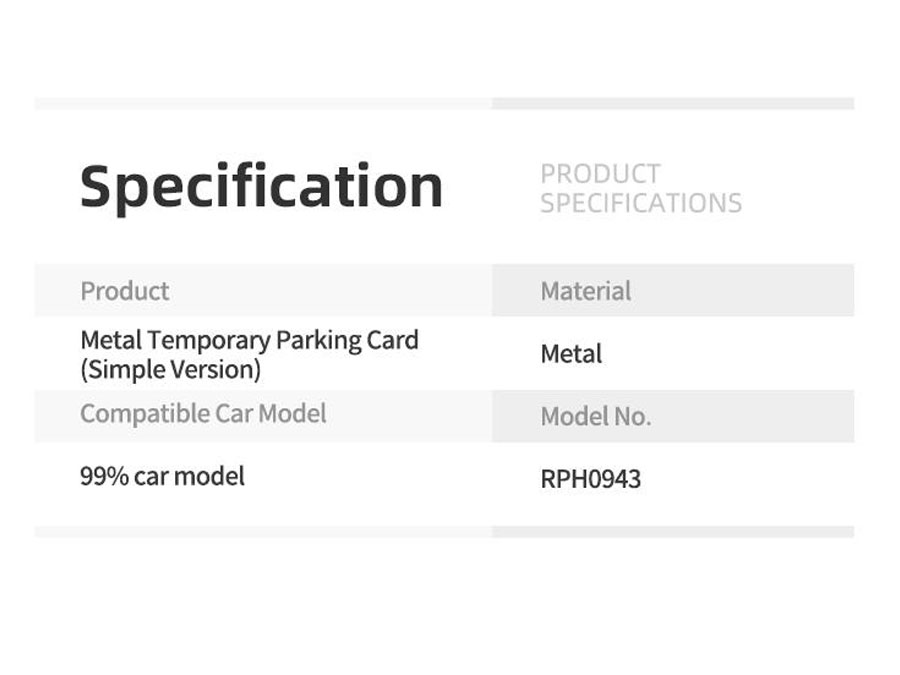Select the Compatible Car Model header
Viewport: 900px width, 675px height.
coord(263,416)
